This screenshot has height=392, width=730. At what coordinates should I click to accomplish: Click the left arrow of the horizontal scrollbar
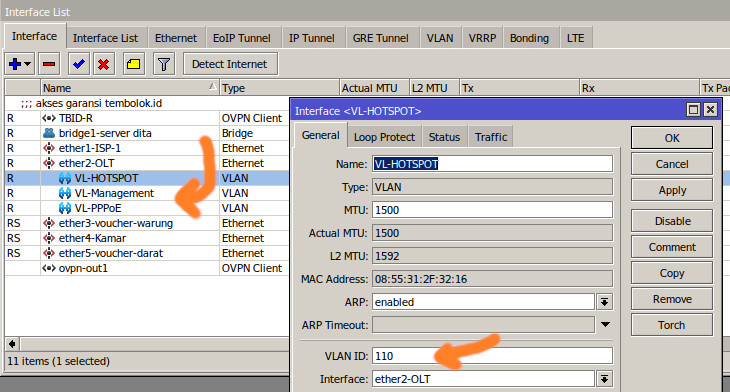click(x=12, y=344)
